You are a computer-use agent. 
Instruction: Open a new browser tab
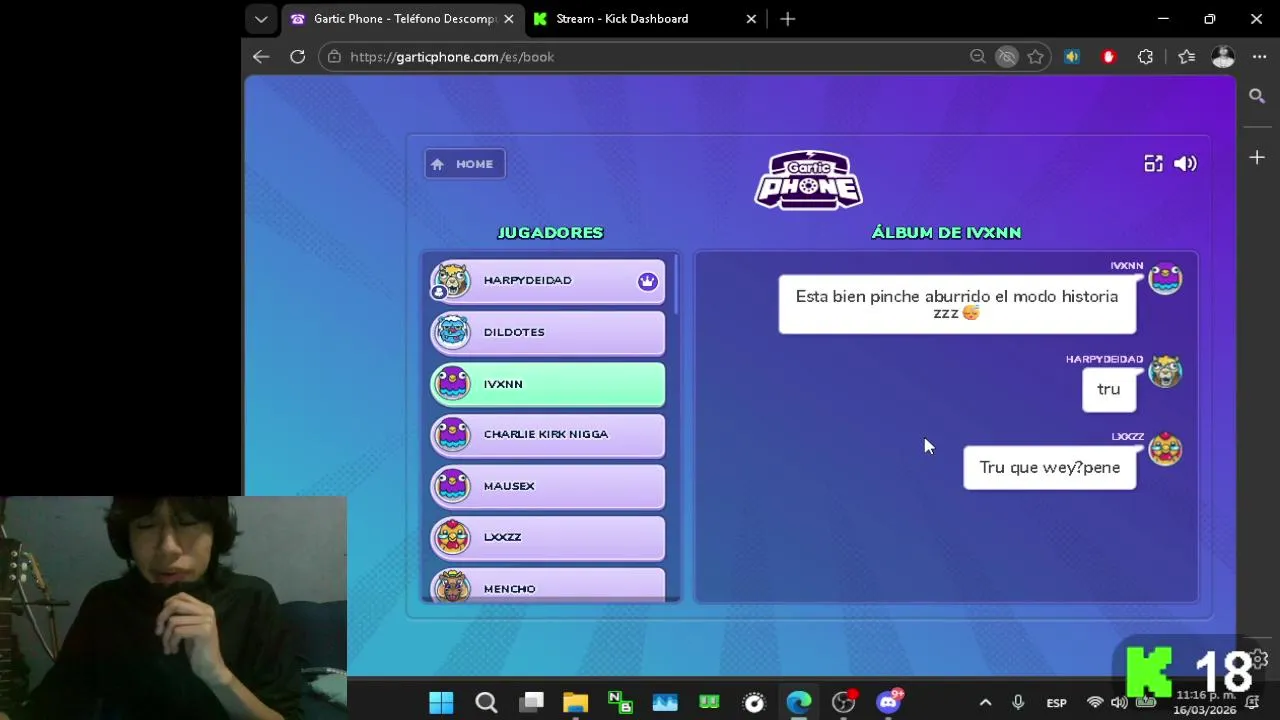(x=788, y=19)
